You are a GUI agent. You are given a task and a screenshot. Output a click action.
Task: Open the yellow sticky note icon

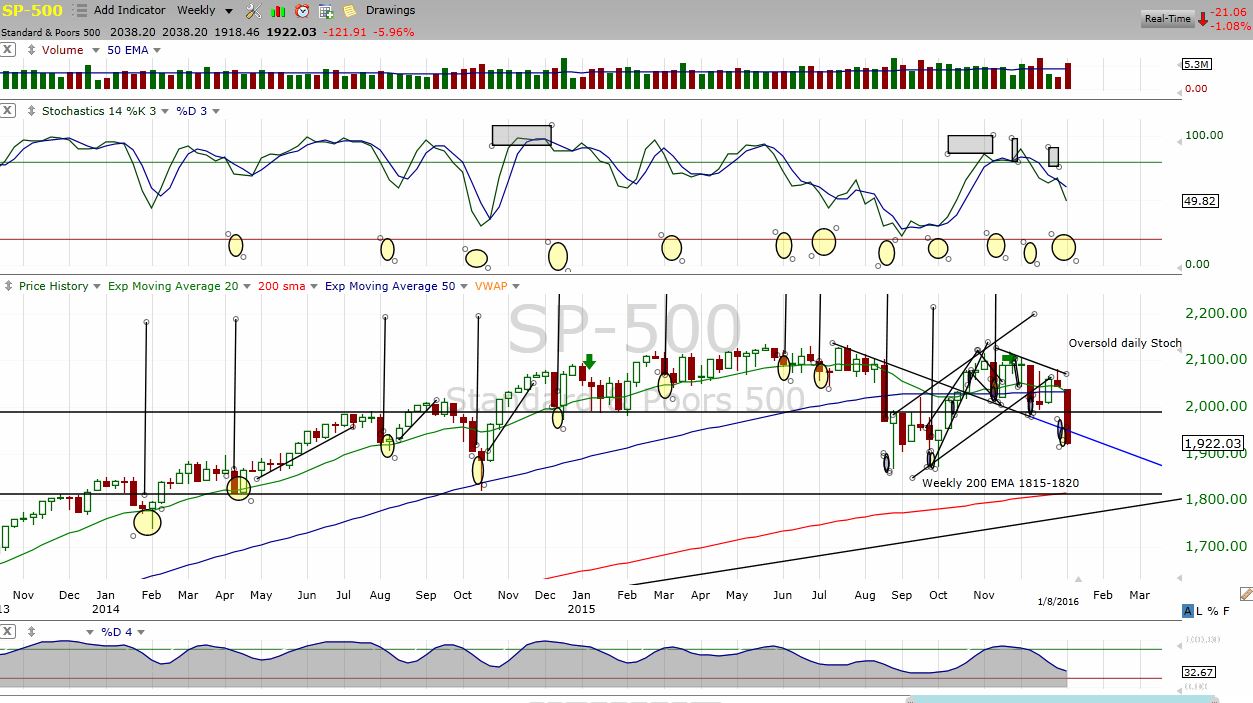349,11
